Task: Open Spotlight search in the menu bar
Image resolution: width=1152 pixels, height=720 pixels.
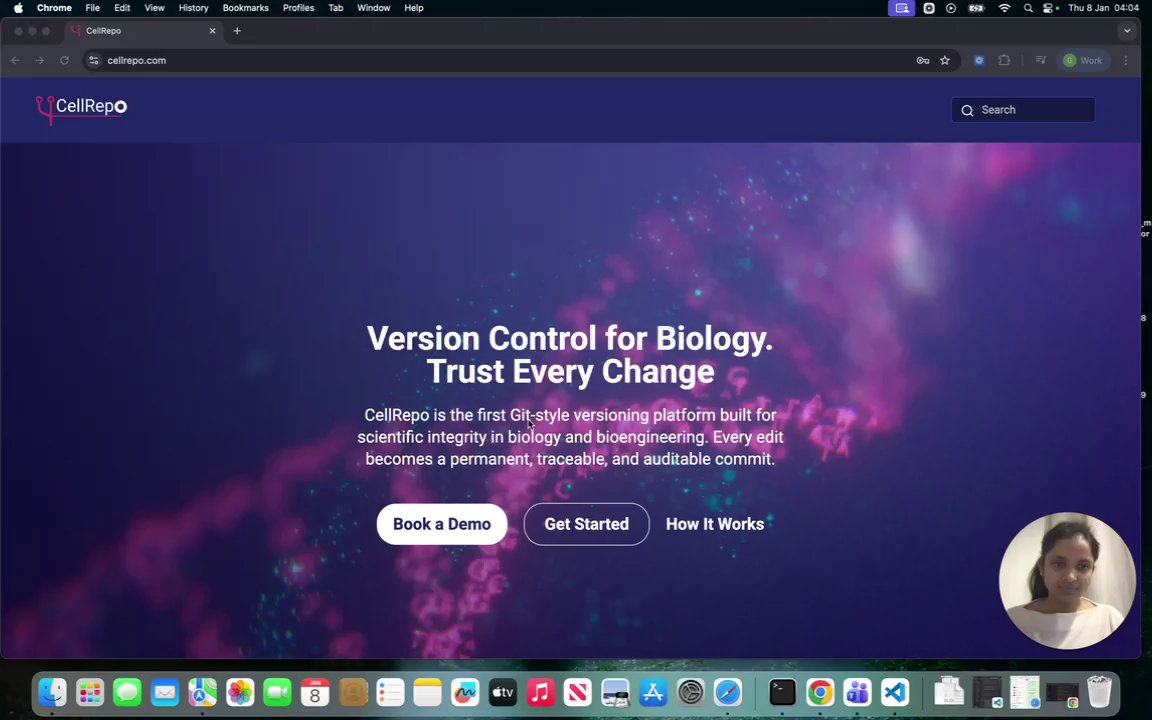Action: coord(1029,8)
